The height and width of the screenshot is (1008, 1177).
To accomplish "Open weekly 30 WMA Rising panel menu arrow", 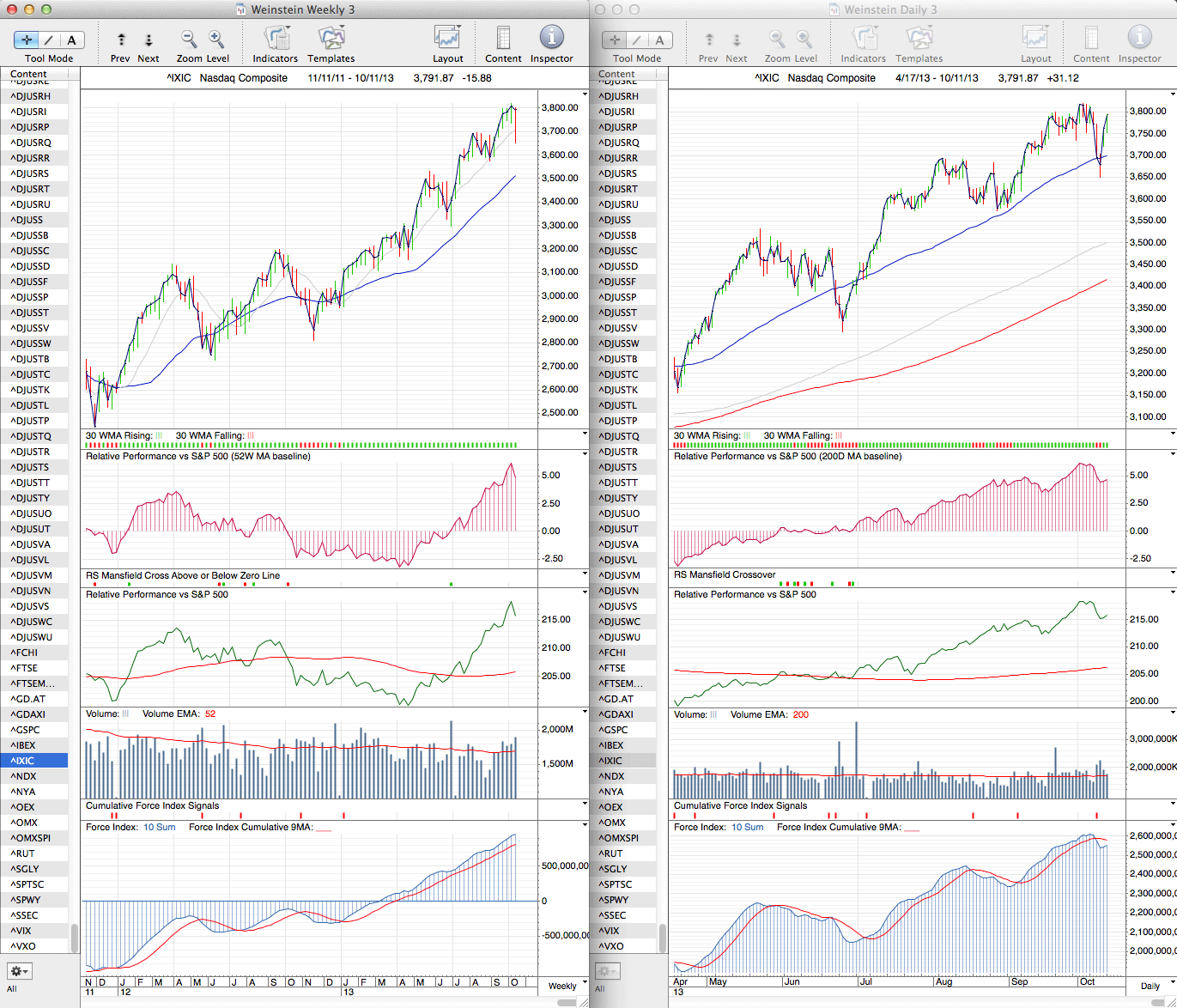I will tap(585, 434).
